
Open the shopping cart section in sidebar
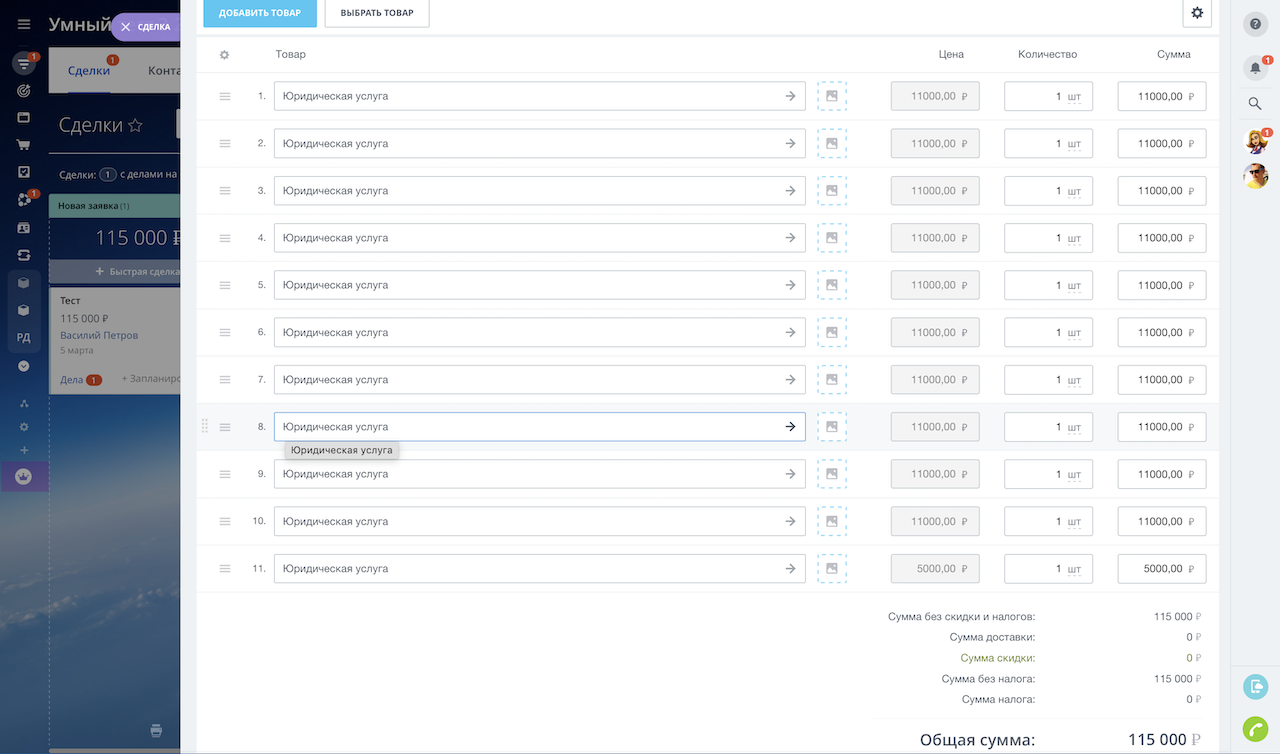click(x=24, y=145)
